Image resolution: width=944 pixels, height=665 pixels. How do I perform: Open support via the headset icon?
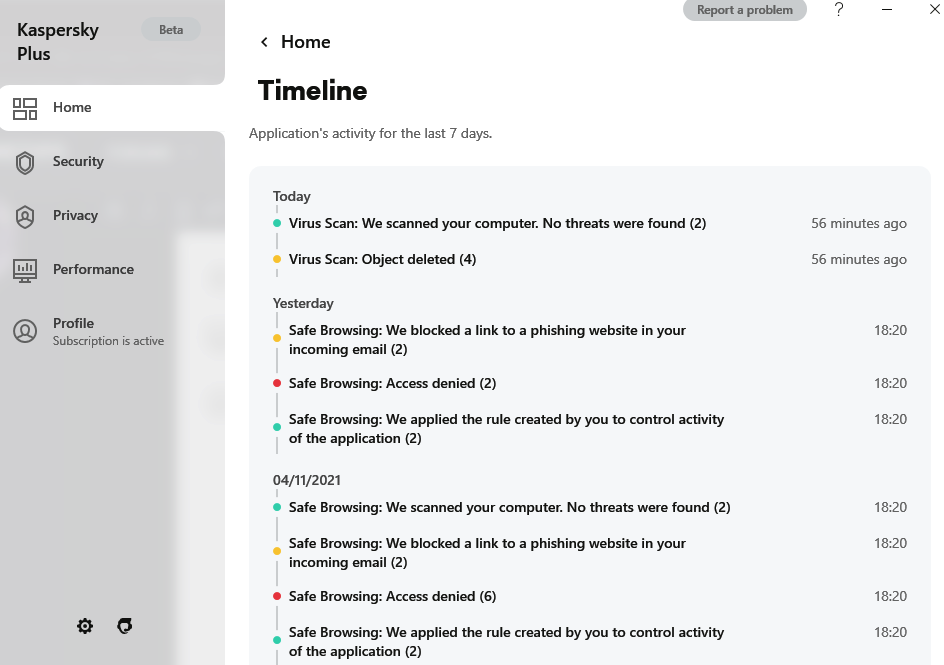tap(125, 626)
